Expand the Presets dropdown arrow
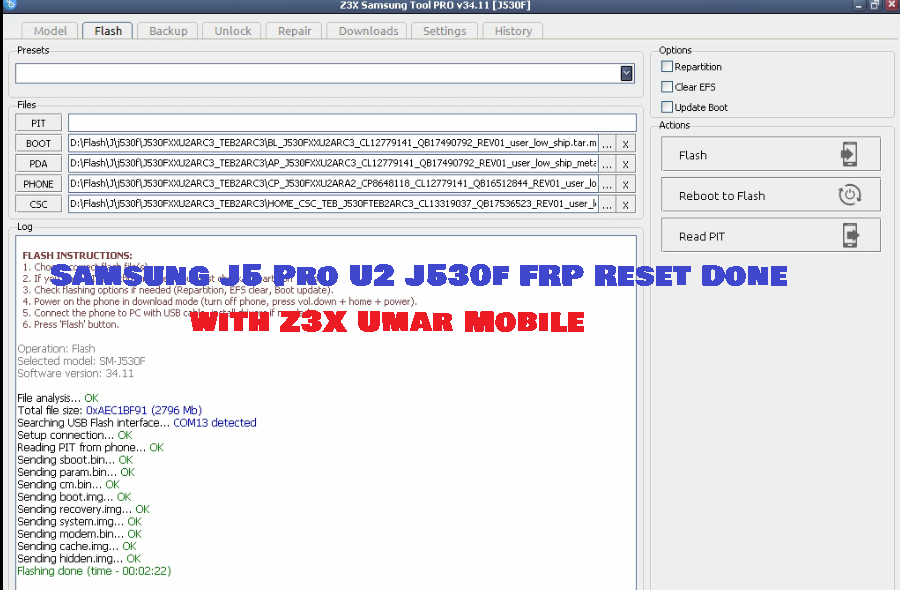Image resolution: width=900 pixels, height=590 pixels. 626,73
